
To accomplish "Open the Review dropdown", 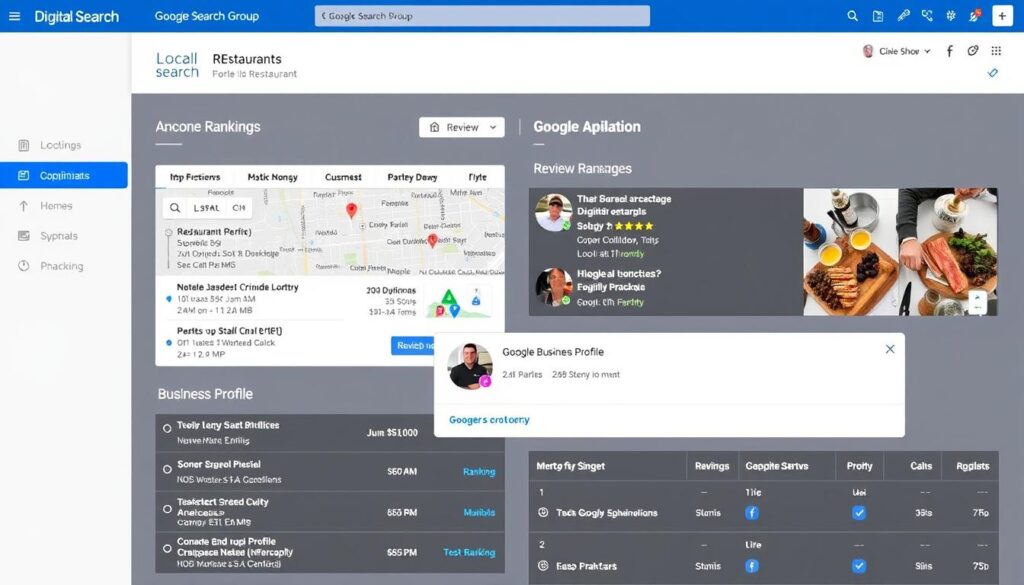I will coord(462,127).
